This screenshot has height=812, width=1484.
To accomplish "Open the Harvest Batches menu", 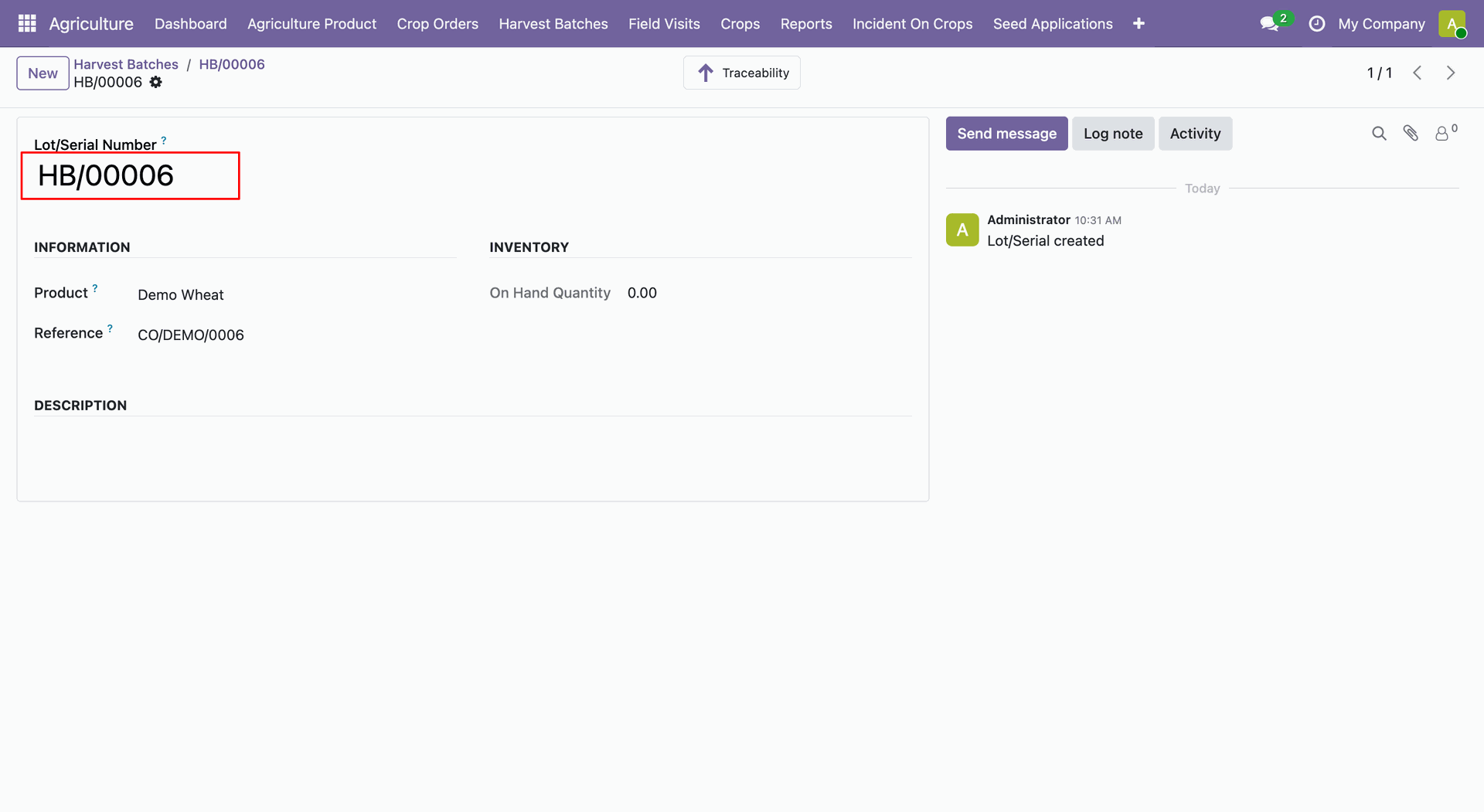I will click(x=553, y=24).
